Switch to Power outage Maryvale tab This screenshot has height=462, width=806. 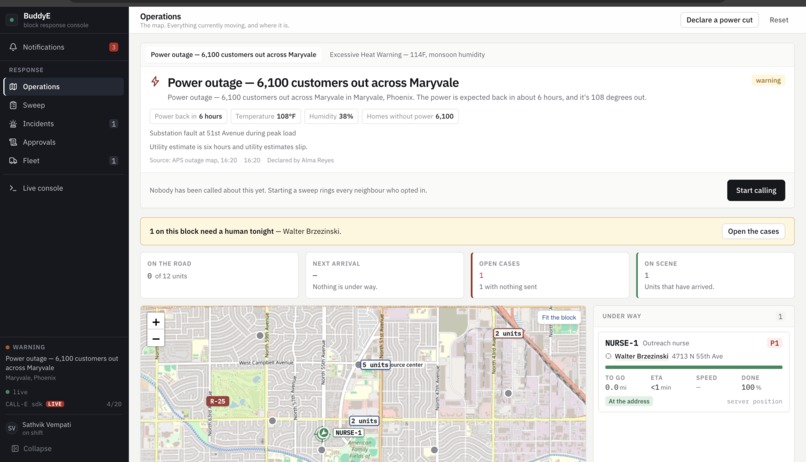pyautogui.click(x=233, y=54)
